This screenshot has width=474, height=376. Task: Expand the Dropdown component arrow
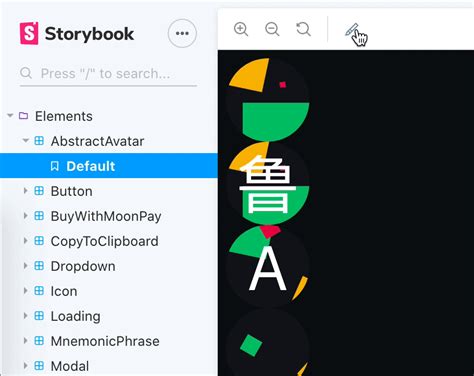[25, 266]
